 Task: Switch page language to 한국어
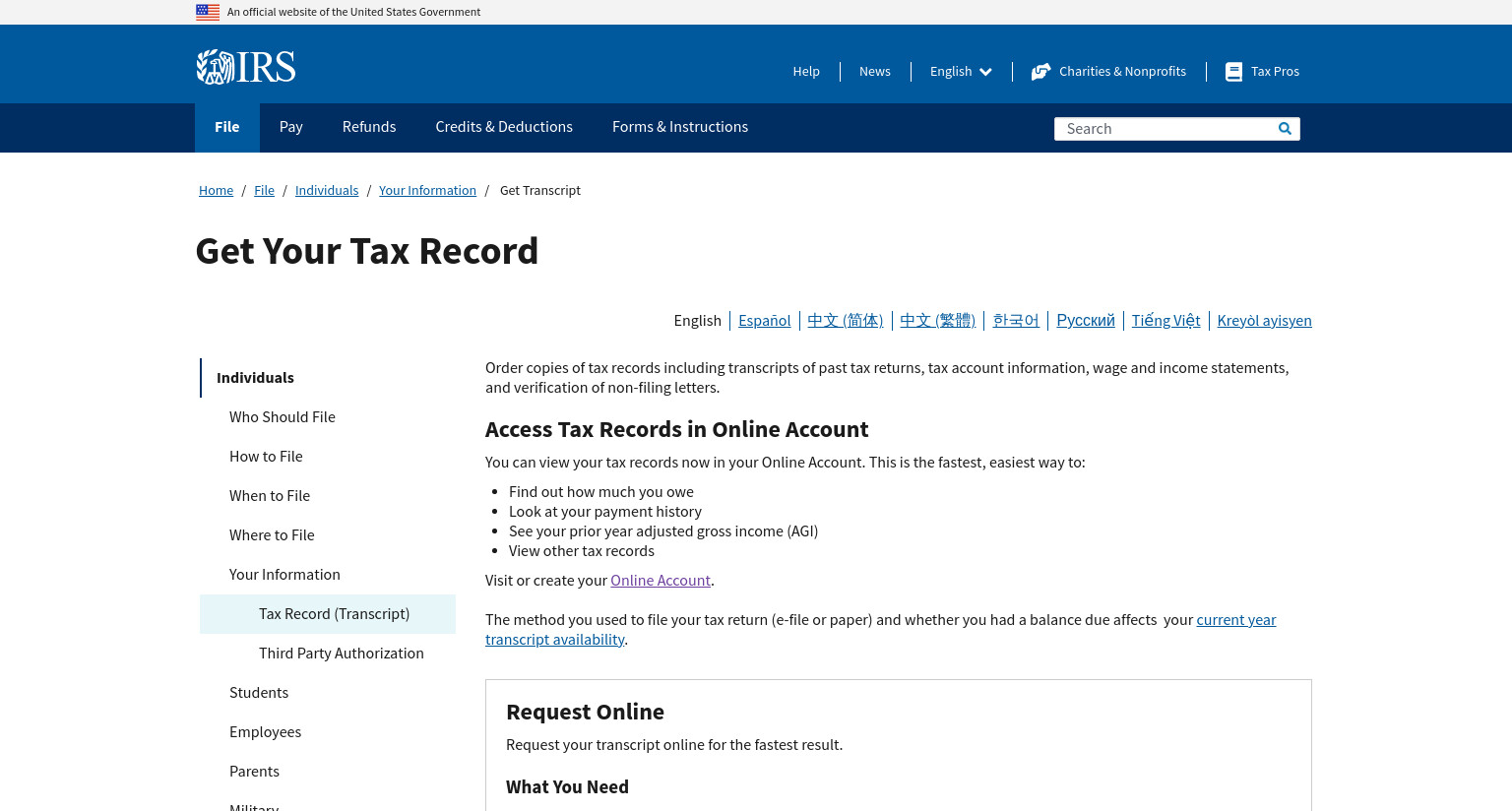pyautogui.click(x=1016, y=321)
